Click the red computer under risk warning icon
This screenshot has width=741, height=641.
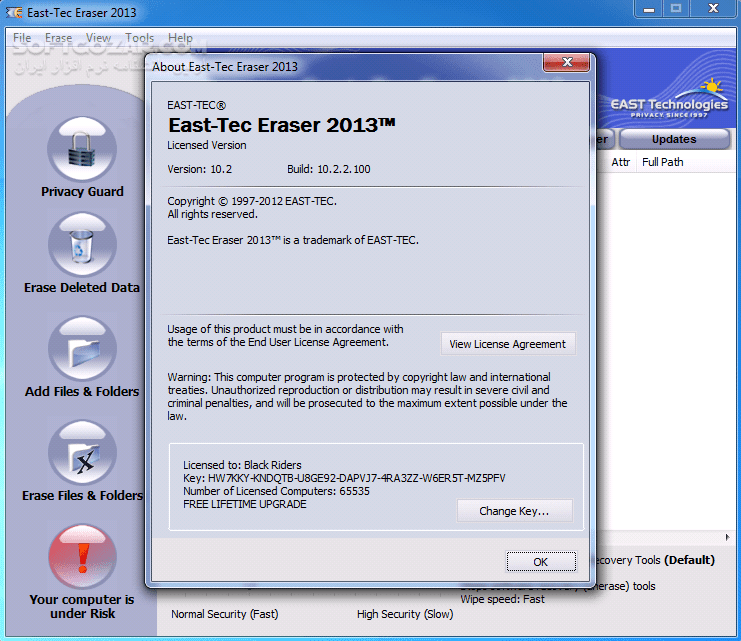tap(82, 556)
